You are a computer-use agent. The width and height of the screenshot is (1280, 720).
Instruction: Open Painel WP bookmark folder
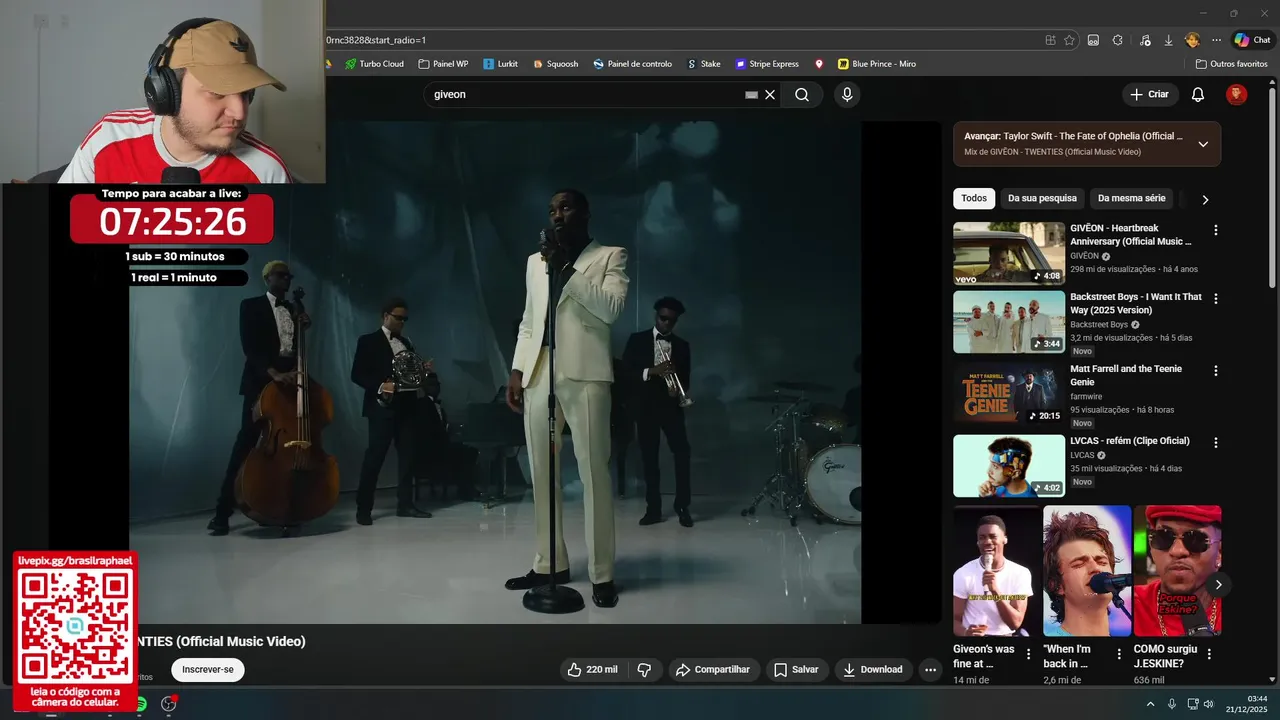443,64
